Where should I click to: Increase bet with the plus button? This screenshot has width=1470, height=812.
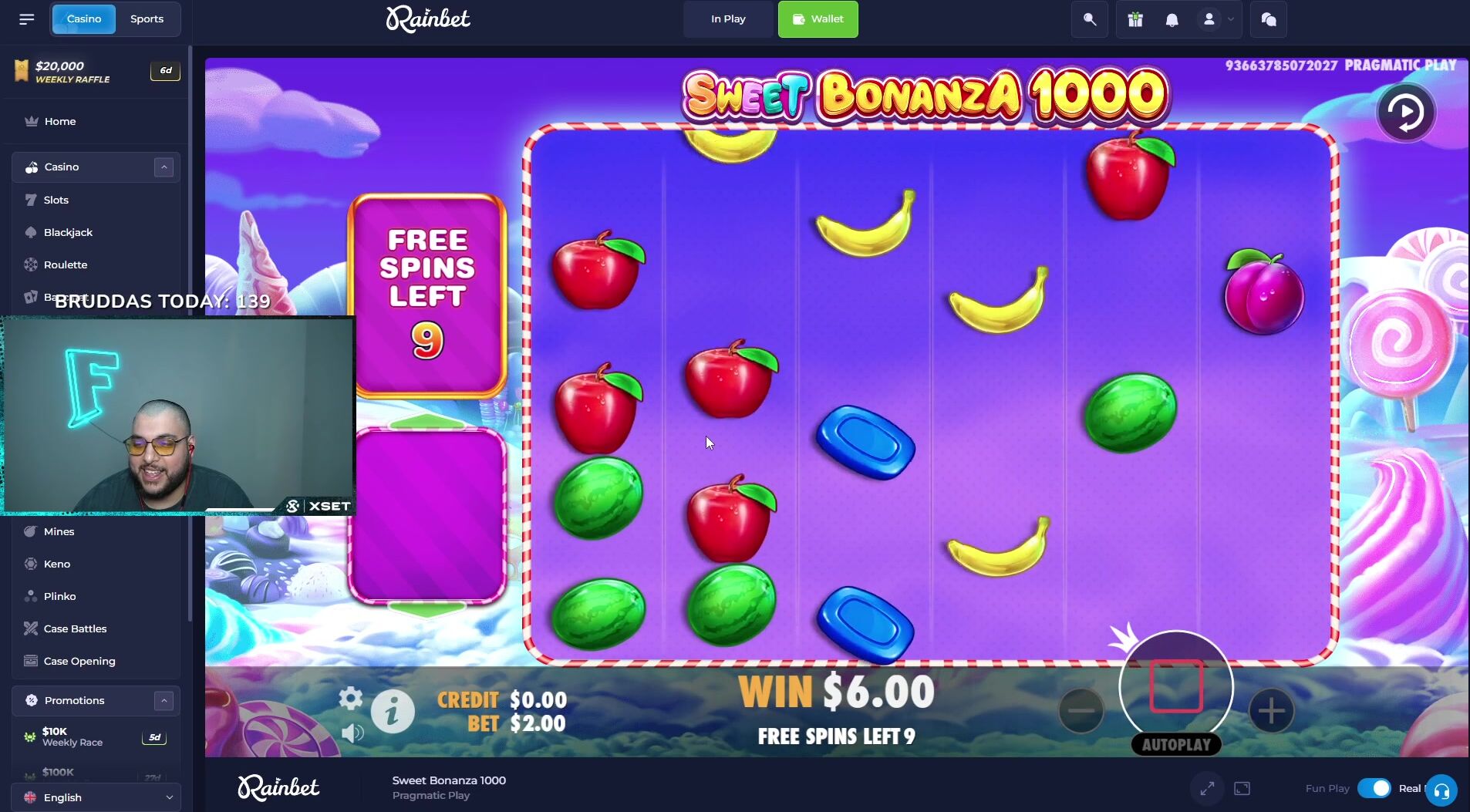[1271, 711]
